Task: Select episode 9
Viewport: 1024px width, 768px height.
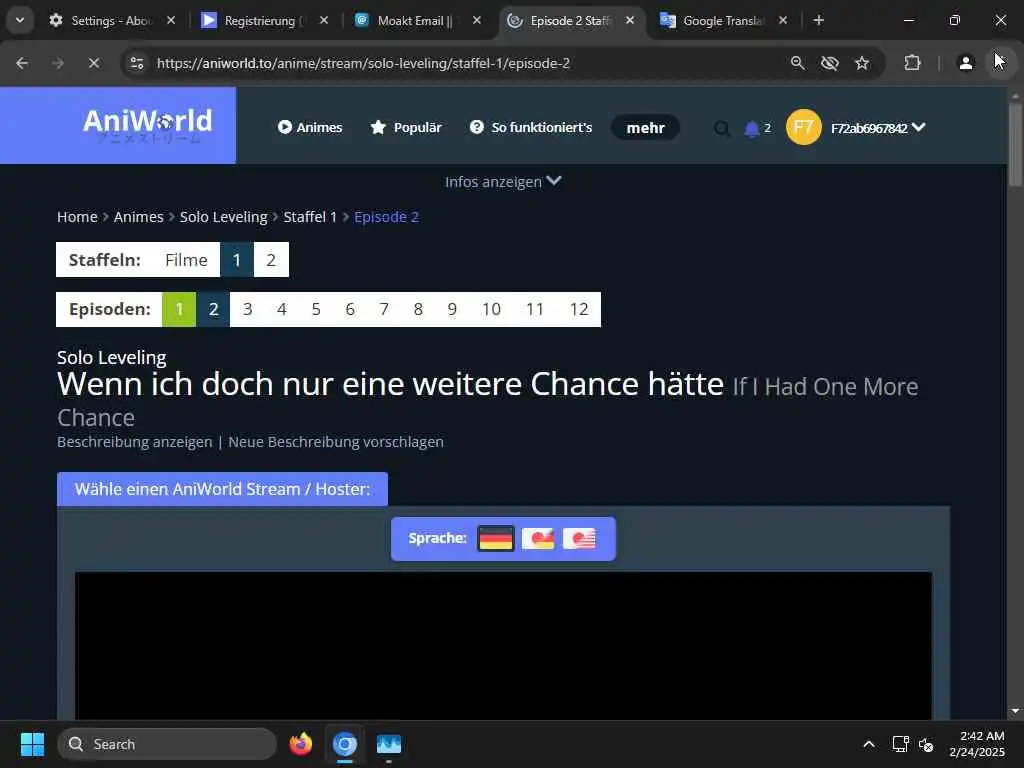Action: click(452, 310)
